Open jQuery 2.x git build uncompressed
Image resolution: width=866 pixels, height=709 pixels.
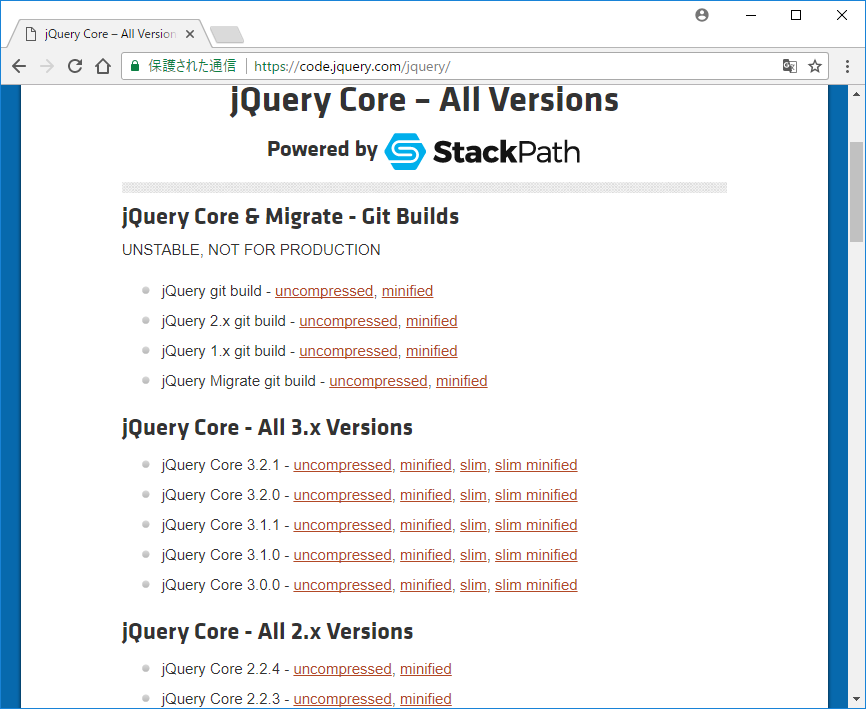(x=348, y=321)
